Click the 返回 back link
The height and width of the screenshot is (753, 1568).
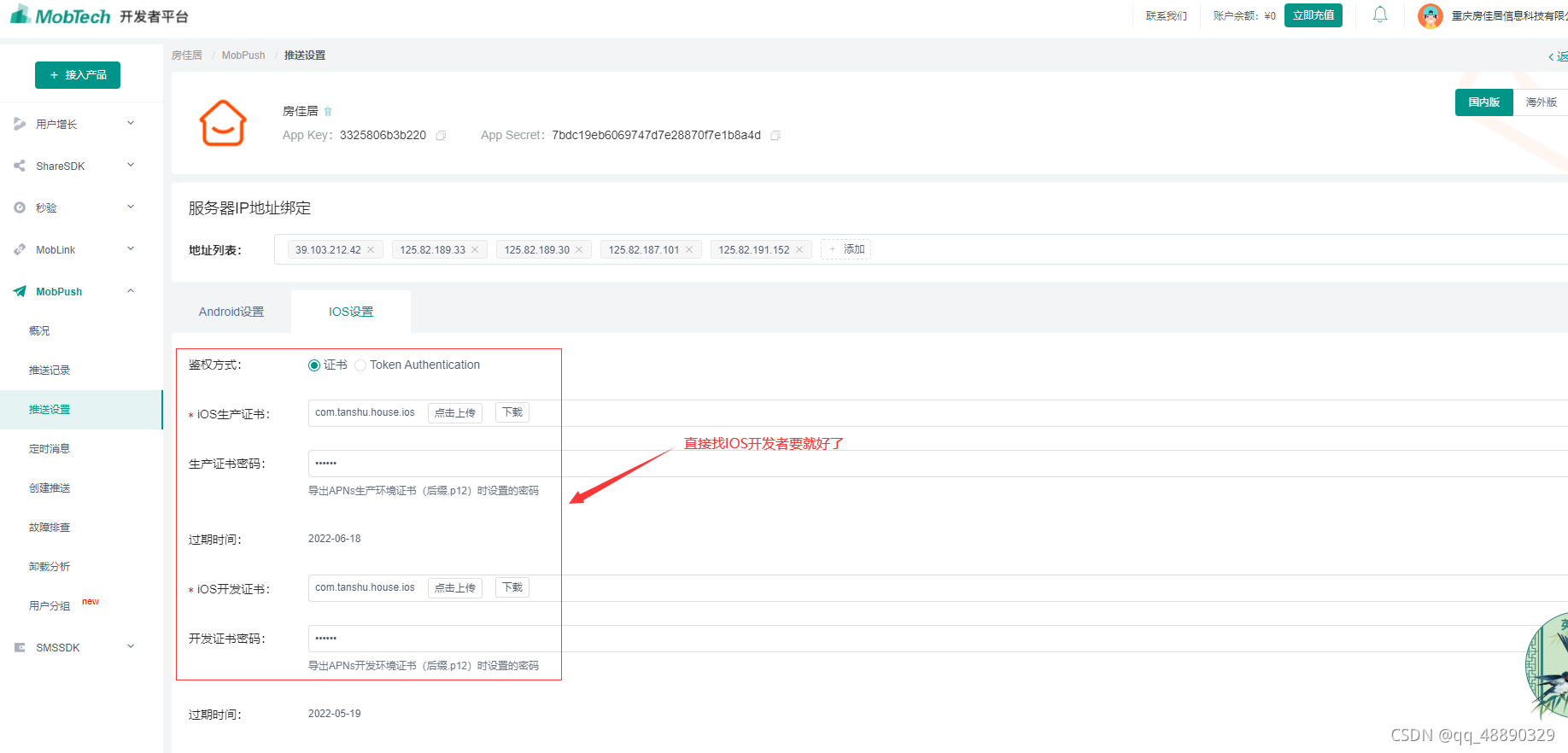coord(1558,56)
